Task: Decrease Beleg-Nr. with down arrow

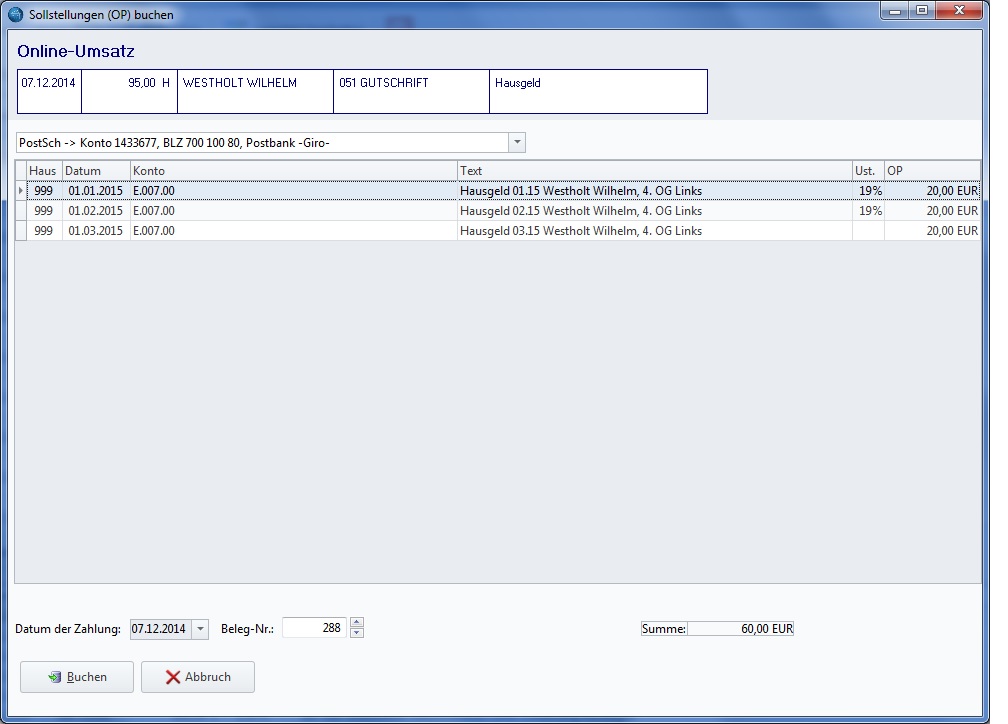Action: pyautogui.click(x=357, y=634)
